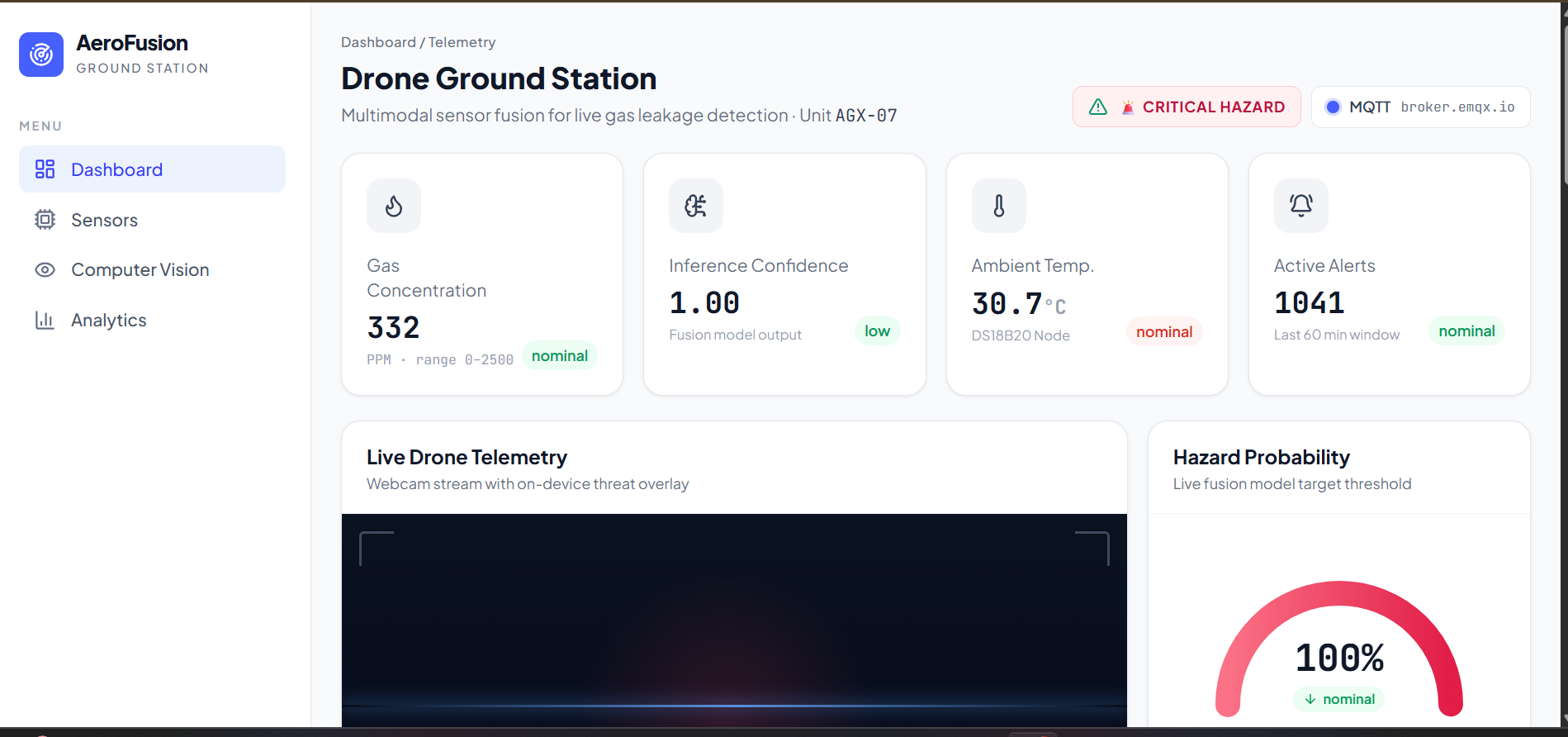Click the 'GROUND STATION' subtitle under AeroFusion
The width and height of the screenshot is (1568, 737).
pyautogui.click(x=142, y=69)
